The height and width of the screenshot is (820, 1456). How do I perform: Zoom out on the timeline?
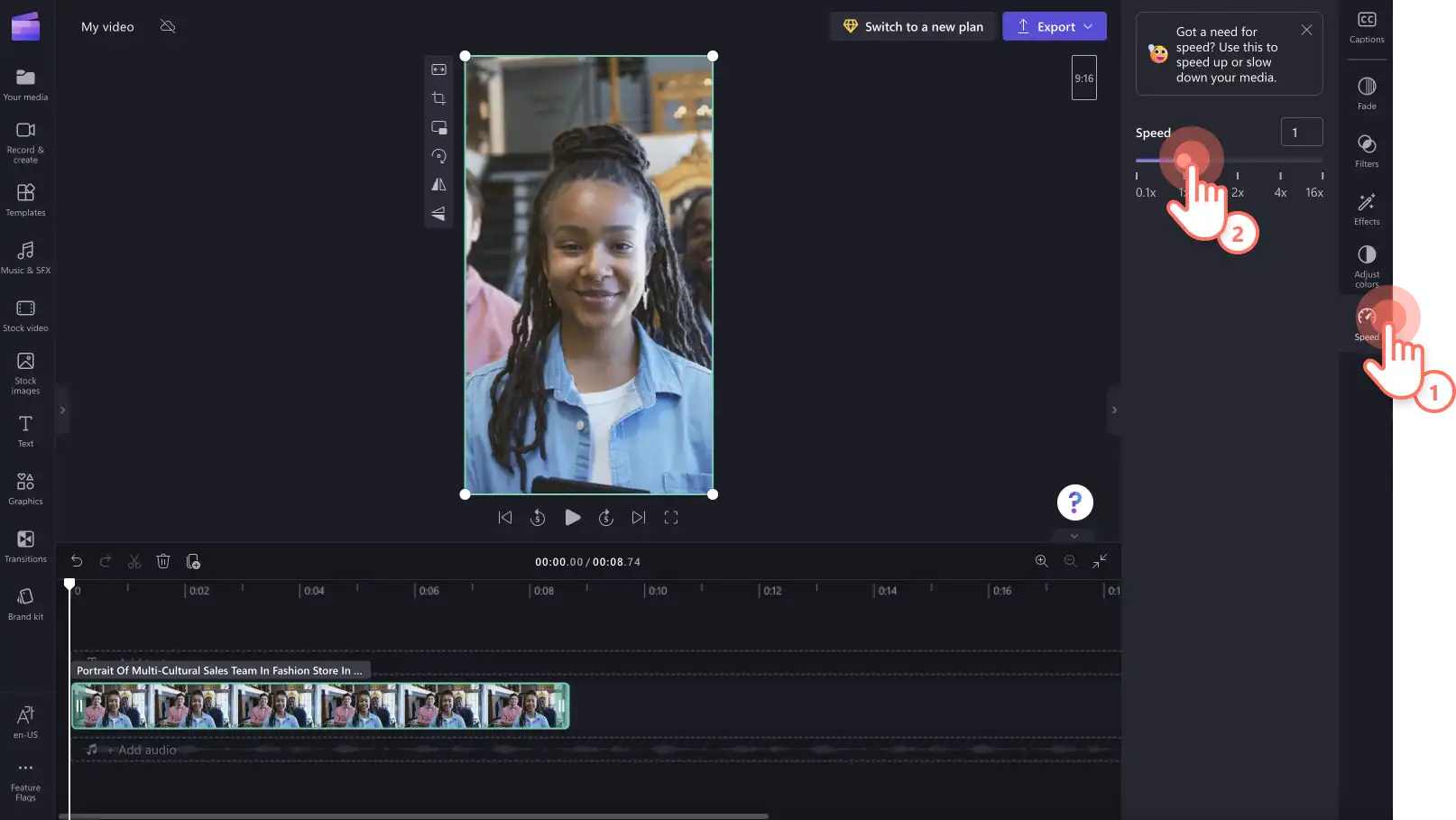(1070, 561)
